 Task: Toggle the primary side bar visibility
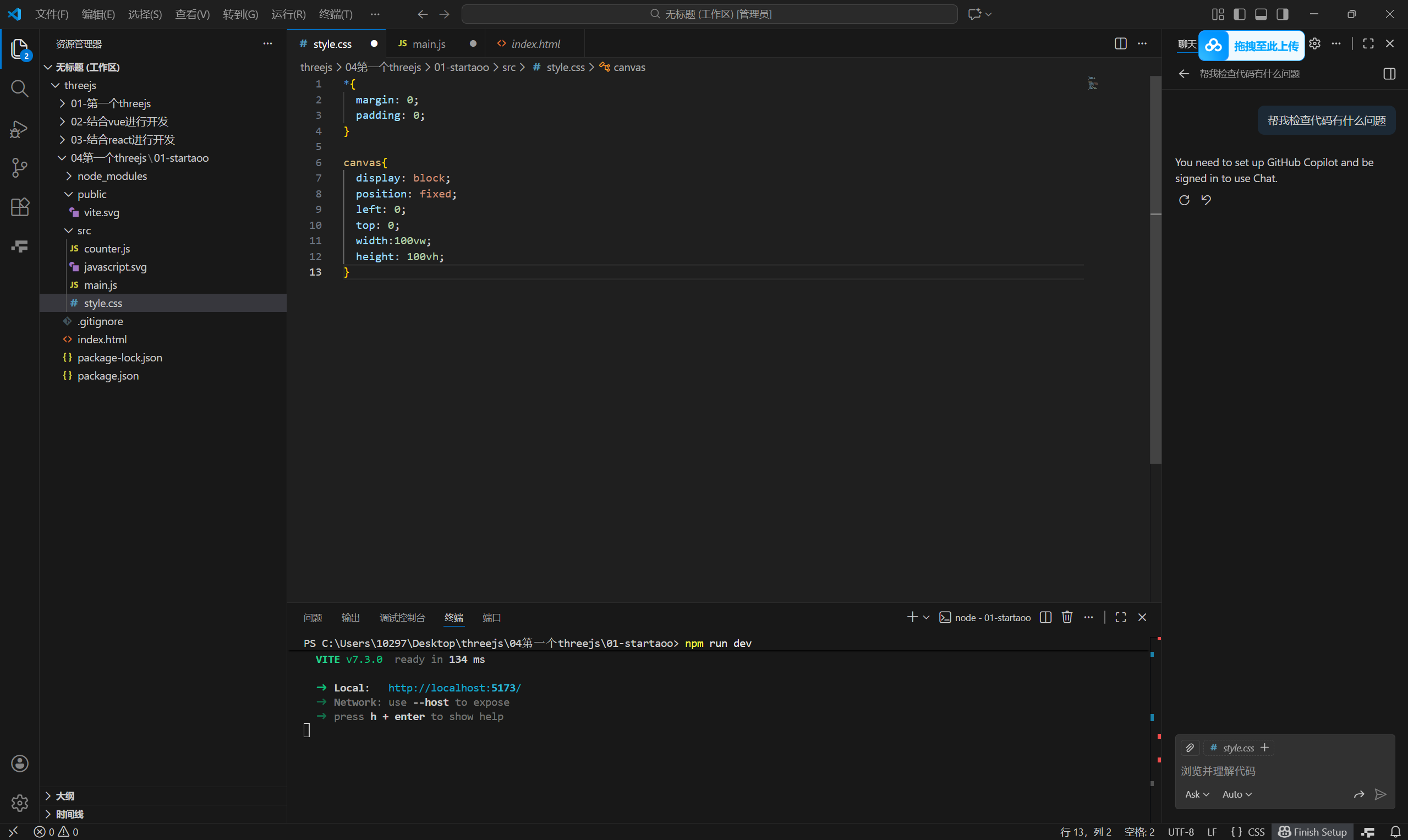1239,14
